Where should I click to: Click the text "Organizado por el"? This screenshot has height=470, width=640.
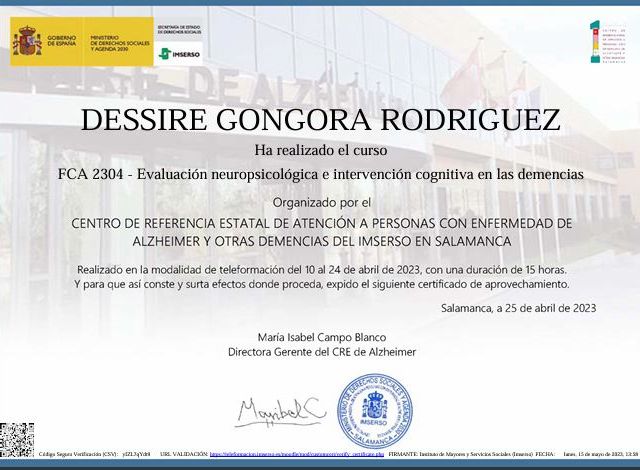[322, 202]
